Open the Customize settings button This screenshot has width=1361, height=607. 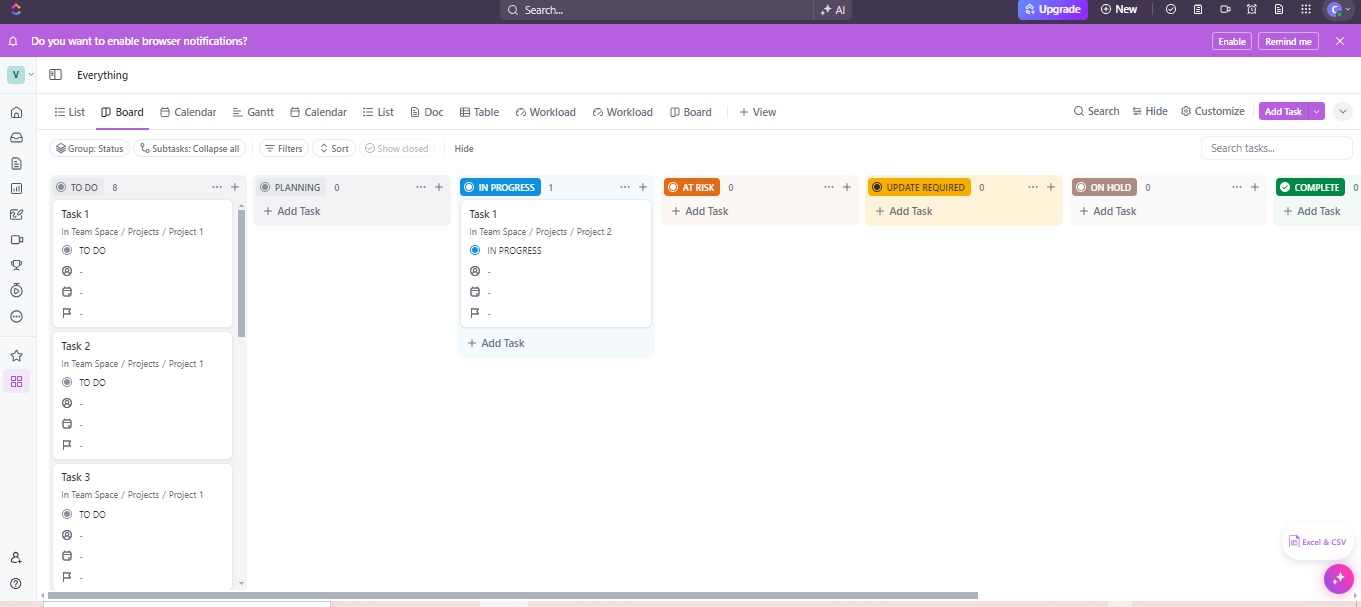(1213, 112)
